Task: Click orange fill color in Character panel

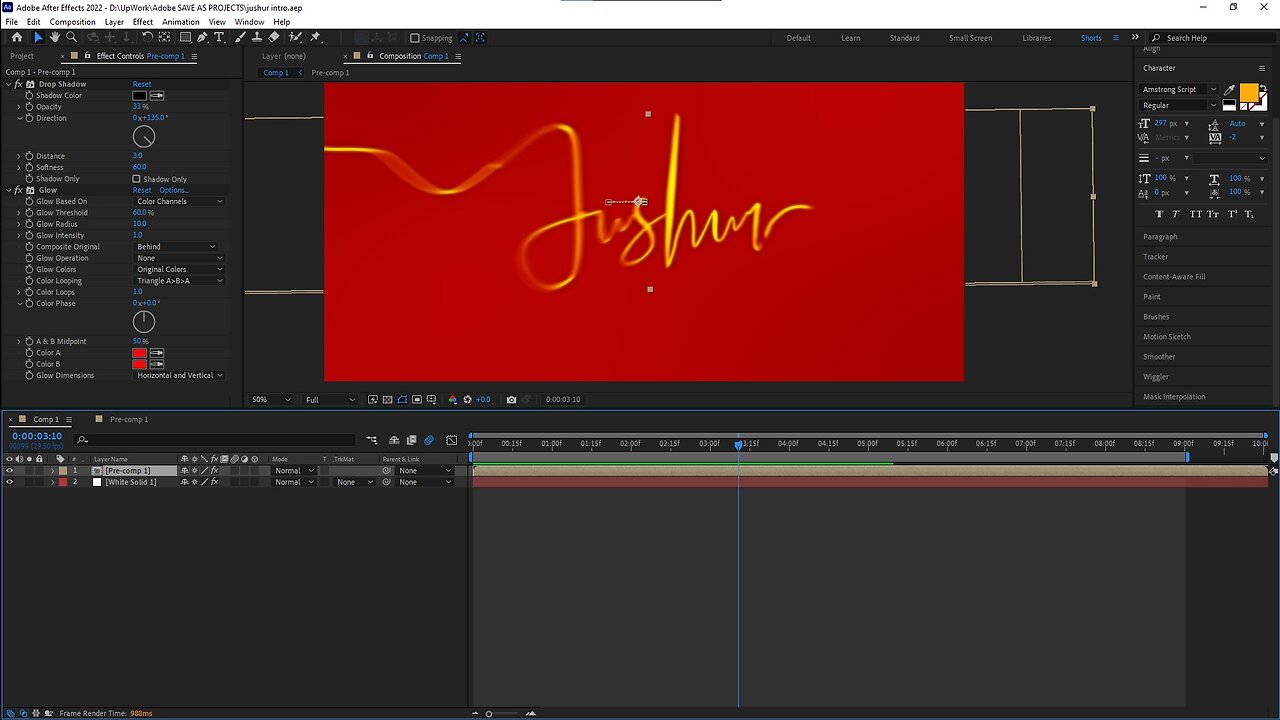Action: point(1249,93)
